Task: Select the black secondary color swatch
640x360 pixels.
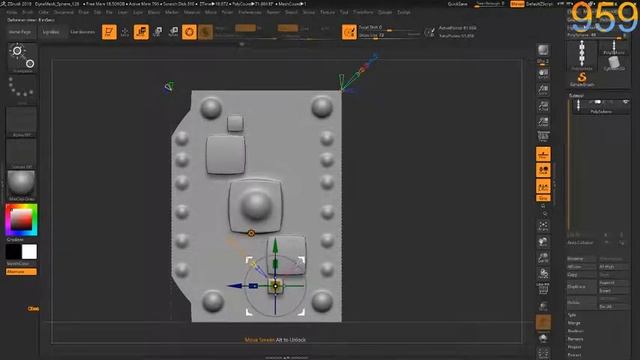Action: pos(13,252)
